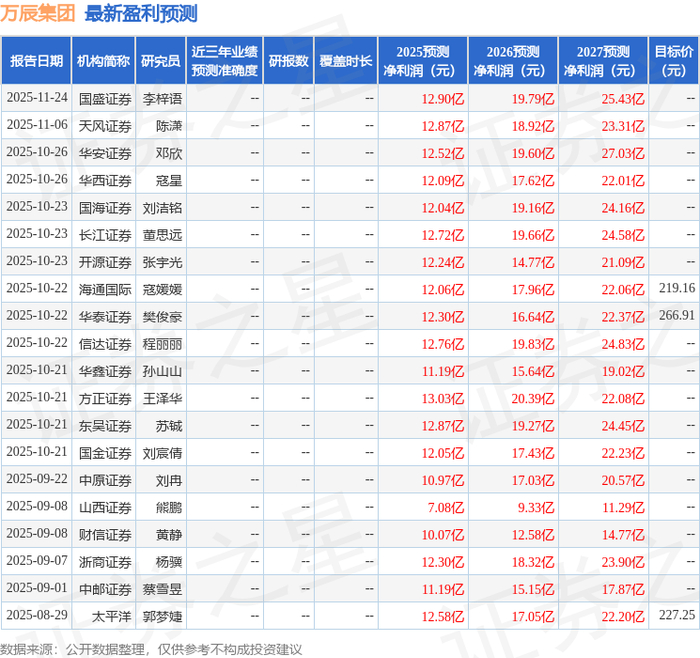700x658 pixels.
Task: Click the 方正证券 institution cell
Action: (x=105, y=398)
